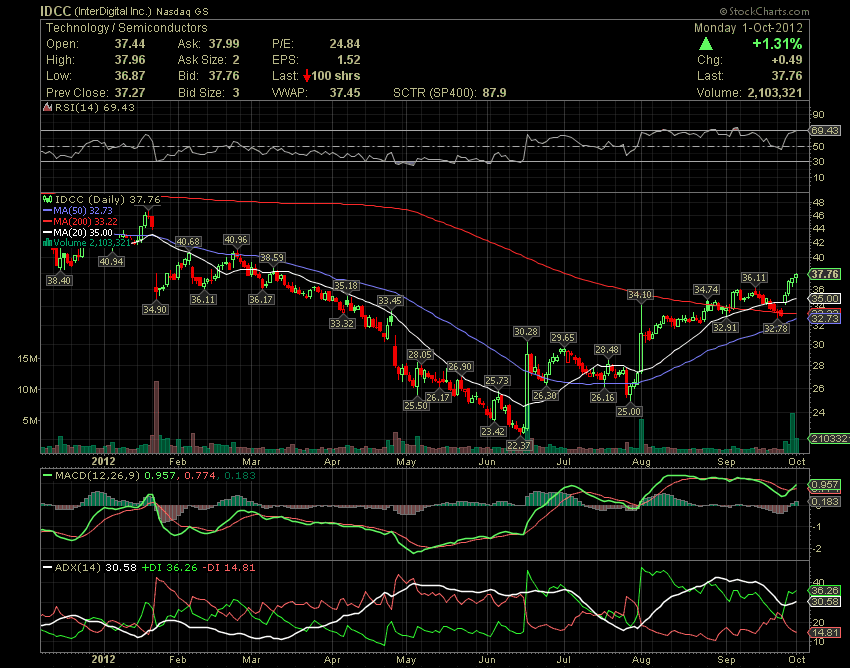Select the Low value 36.87

click(x=130, y=76)
